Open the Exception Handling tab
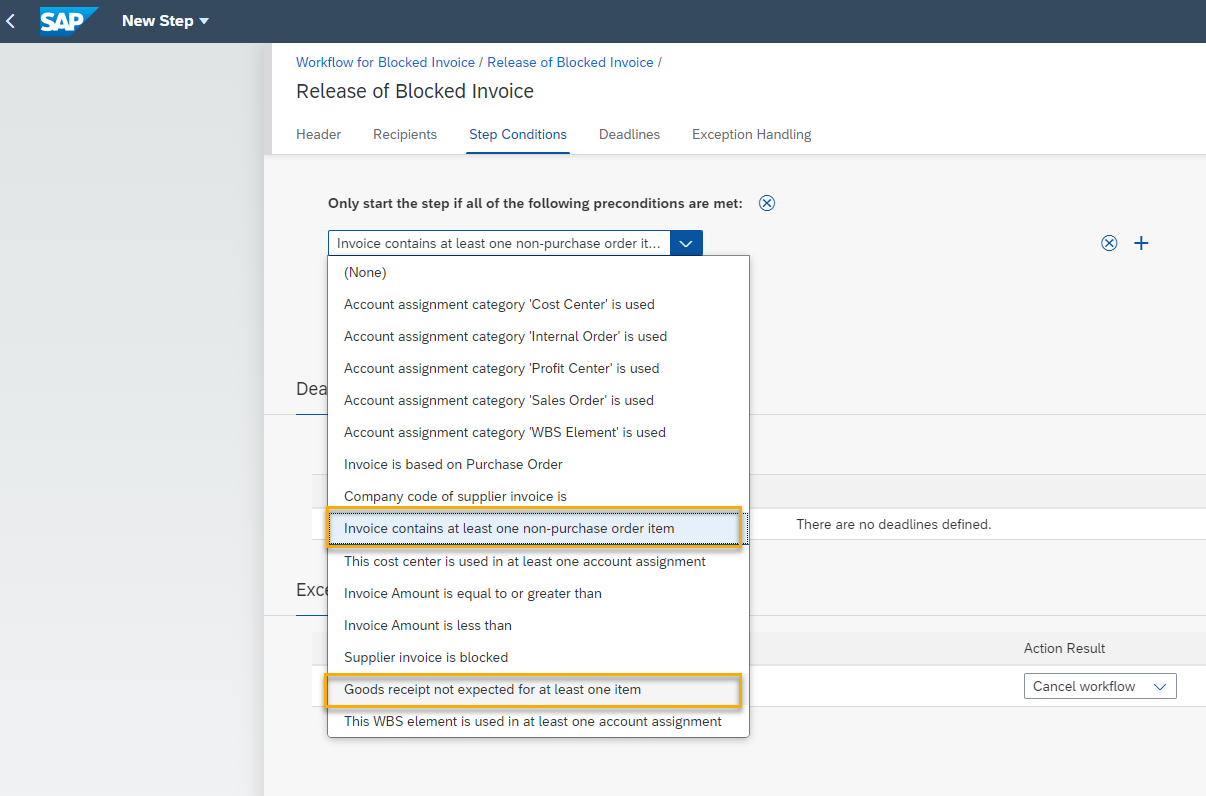The width and height of the screenshot is (1206, 796). pos(751,134)
